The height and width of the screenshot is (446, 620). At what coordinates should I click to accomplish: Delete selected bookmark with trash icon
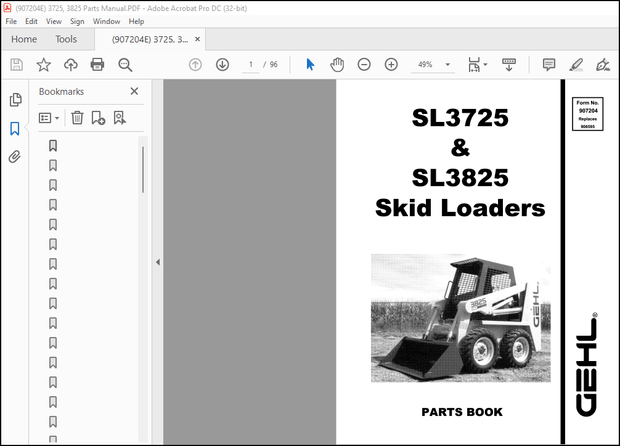[x=77, y=118]
